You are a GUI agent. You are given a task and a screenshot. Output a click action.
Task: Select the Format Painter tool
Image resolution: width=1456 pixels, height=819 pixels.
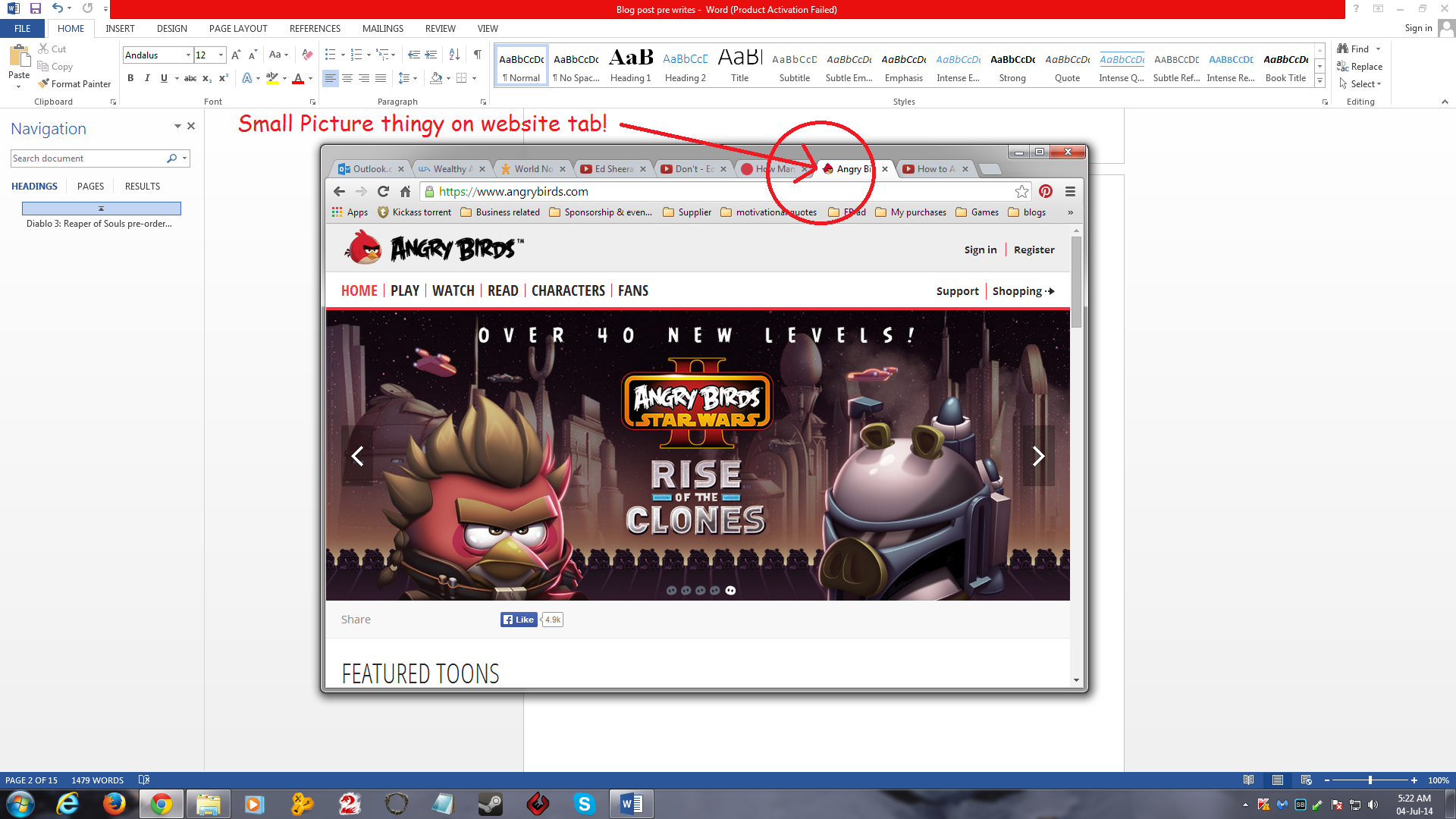(x=74, y=83)
